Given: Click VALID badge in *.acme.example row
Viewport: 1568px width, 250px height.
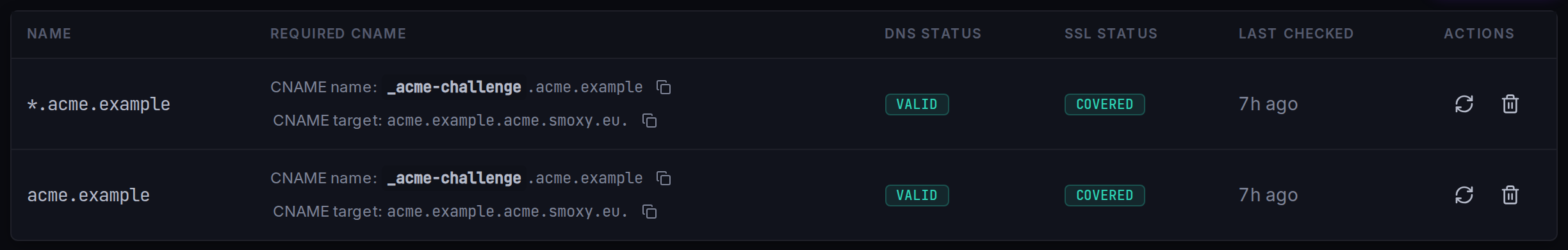Looking at the screenshot, I should coord(917,104).
